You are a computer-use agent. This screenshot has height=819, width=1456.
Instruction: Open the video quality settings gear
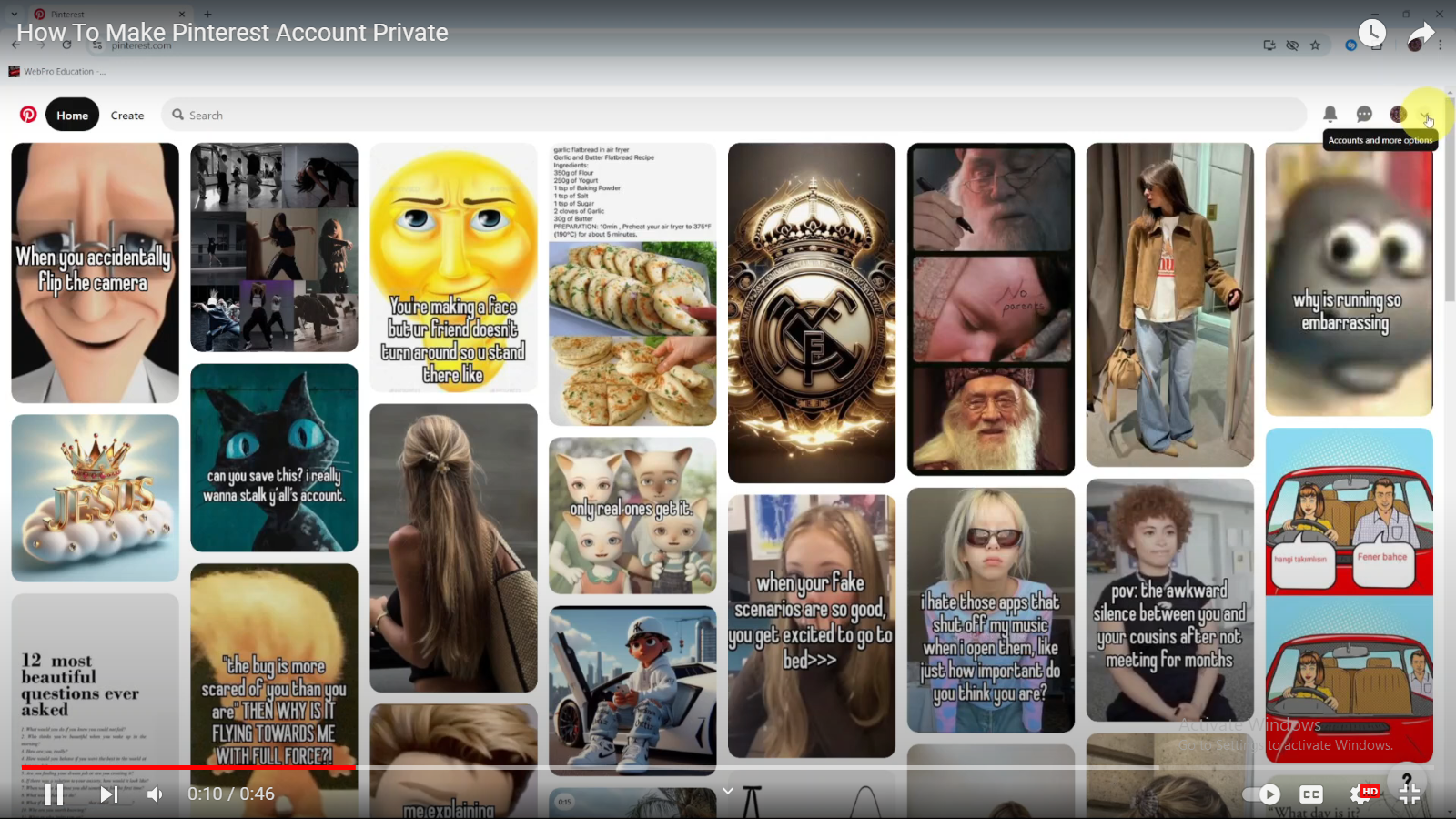(1362, 794)
